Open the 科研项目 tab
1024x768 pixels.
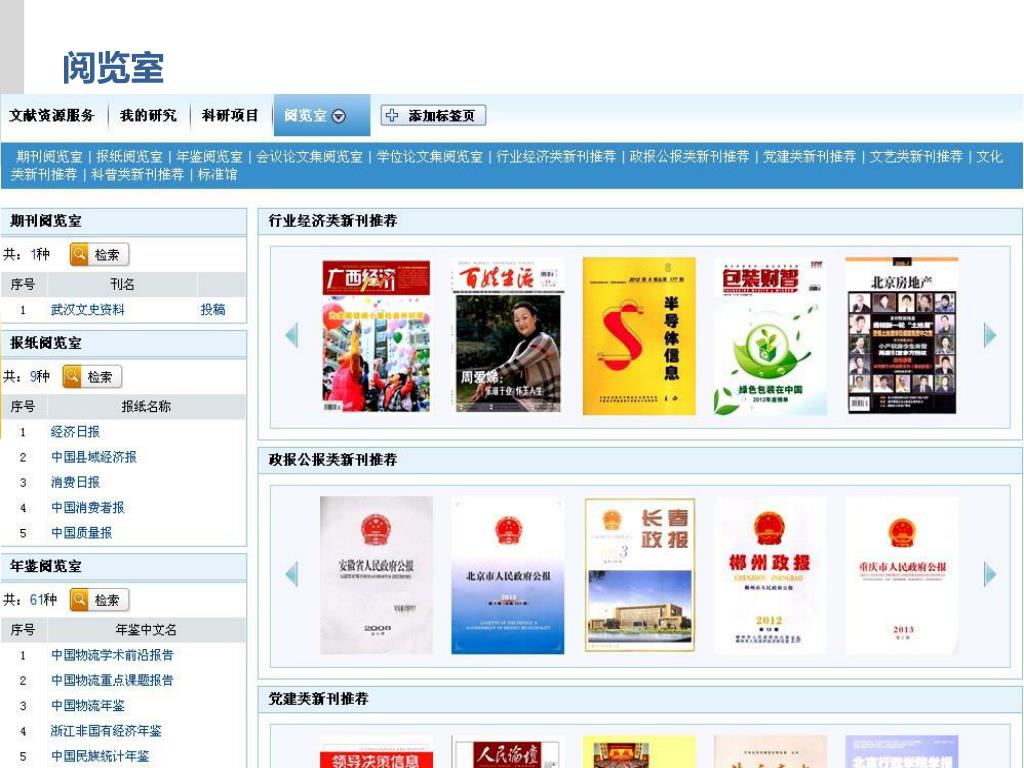tap(230, 116)
